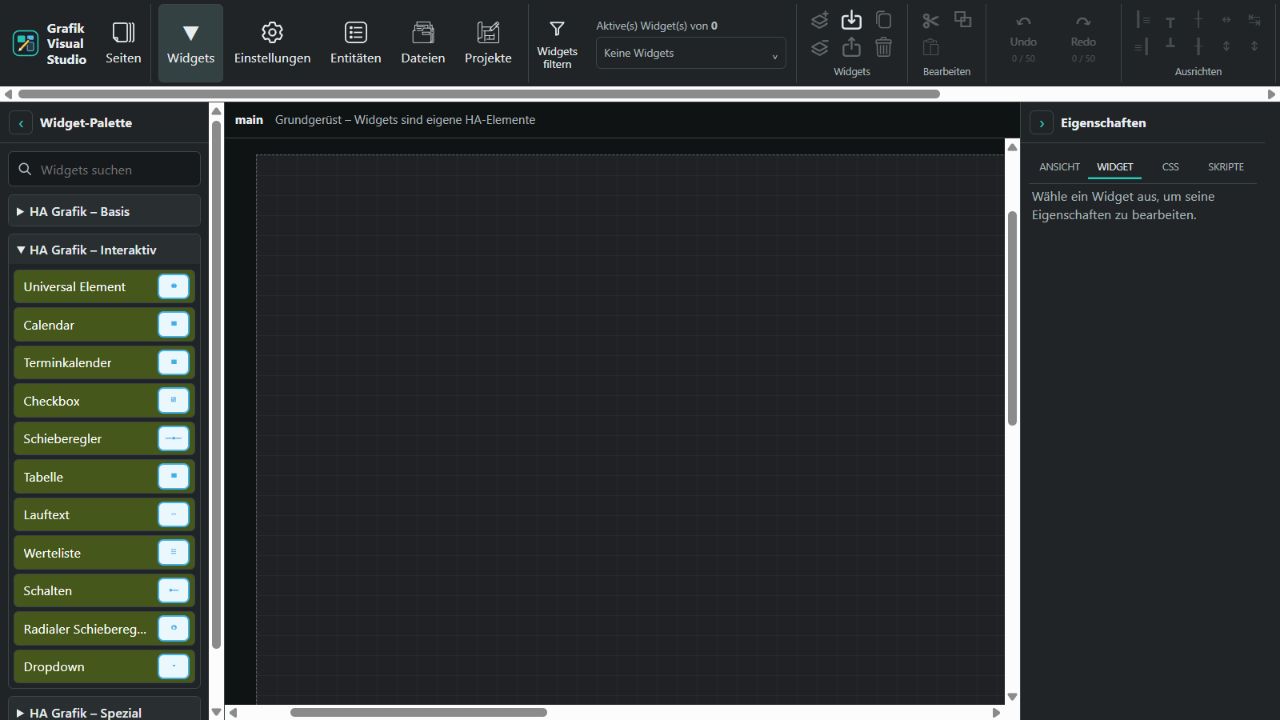This screenshot has width=1280, height=720.
Task: Open the Einstellungen settings gear
Action: coord(272,44)
